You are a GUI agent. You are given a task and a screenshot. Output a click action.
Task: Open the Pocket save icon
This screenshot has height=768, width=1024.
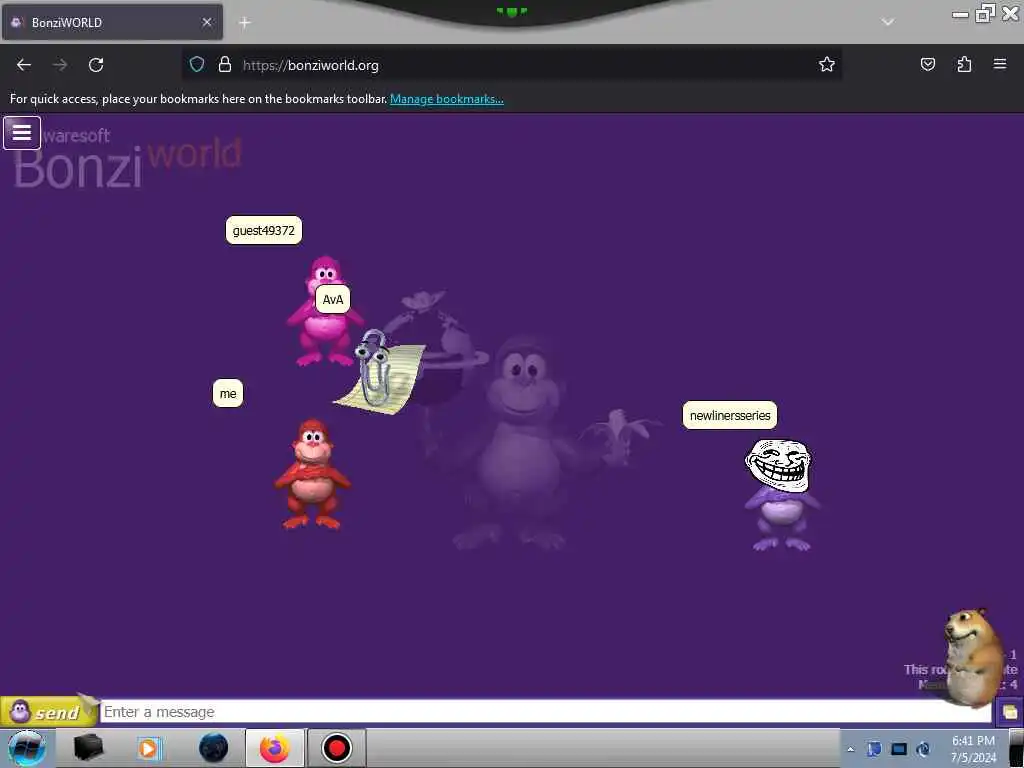[927, 64]
